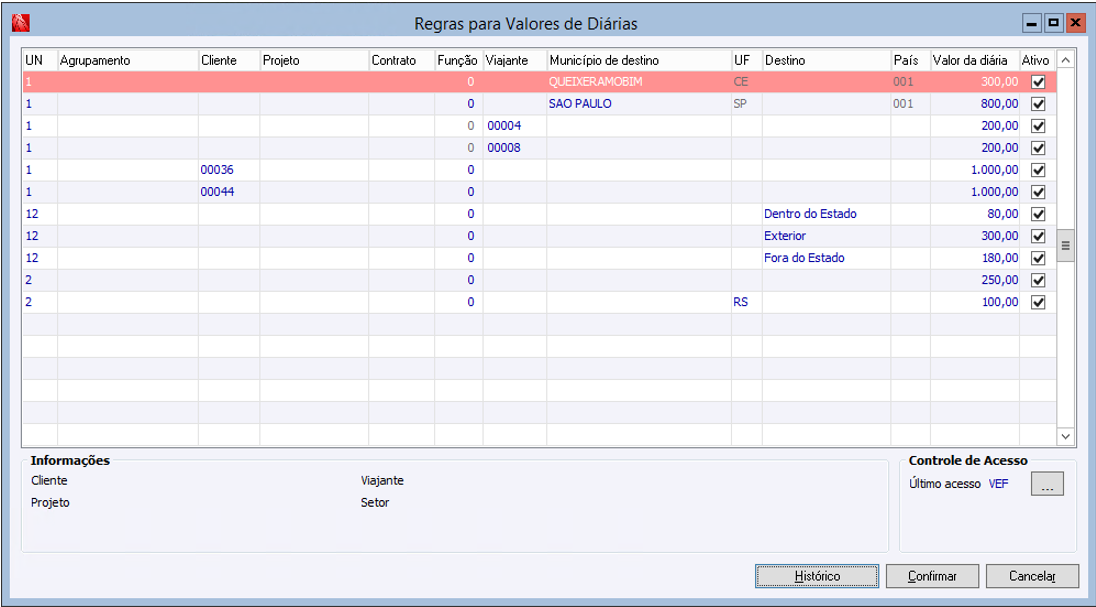Click Valor da diária column header
This screenshot has width=1096, height=607.
coord(974,61)
